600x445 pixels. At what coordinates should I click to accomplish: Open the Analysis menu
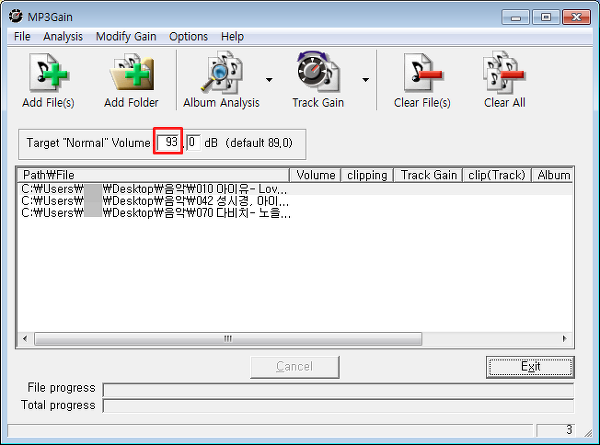coord(63,36)
